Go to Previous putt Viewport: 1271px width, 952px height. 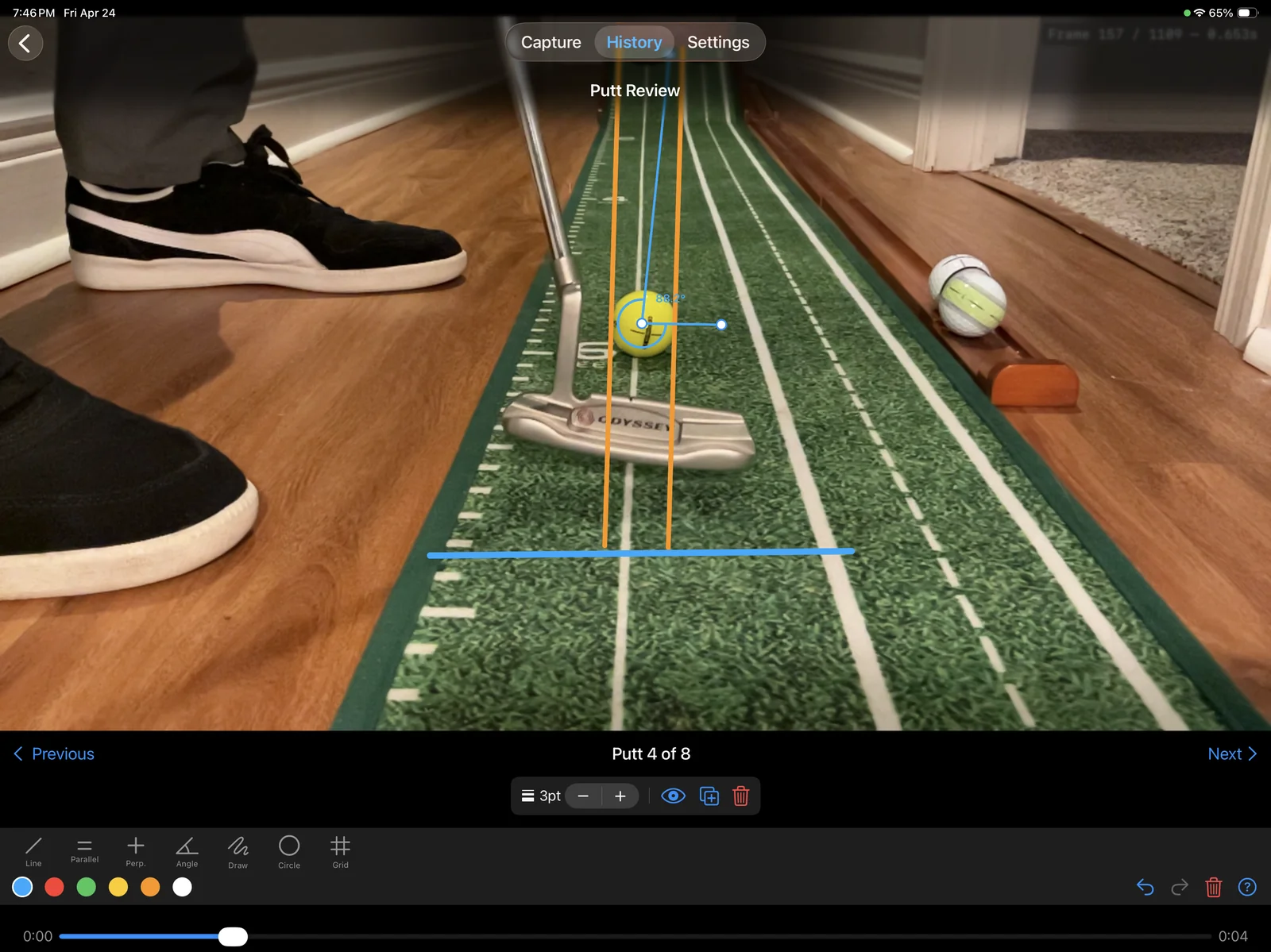pos(52,754)
